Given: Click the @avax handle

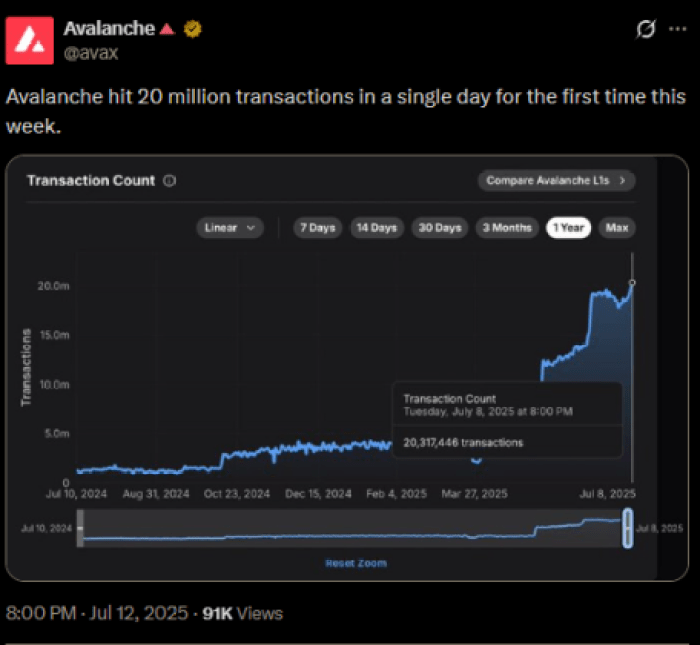Looking at the screenshot, I should point(91,54).
